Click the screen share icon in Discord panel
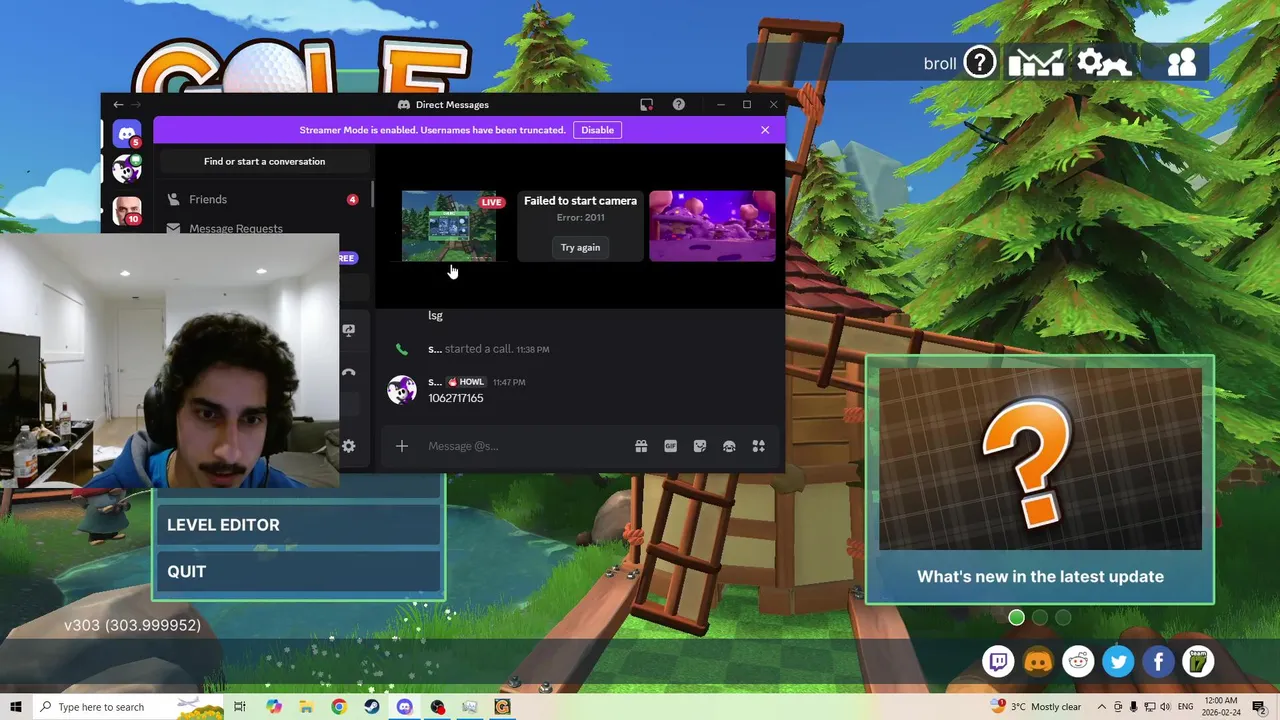Image resolution: width=1280 pixels, height=720 pixels. (348, 330)
